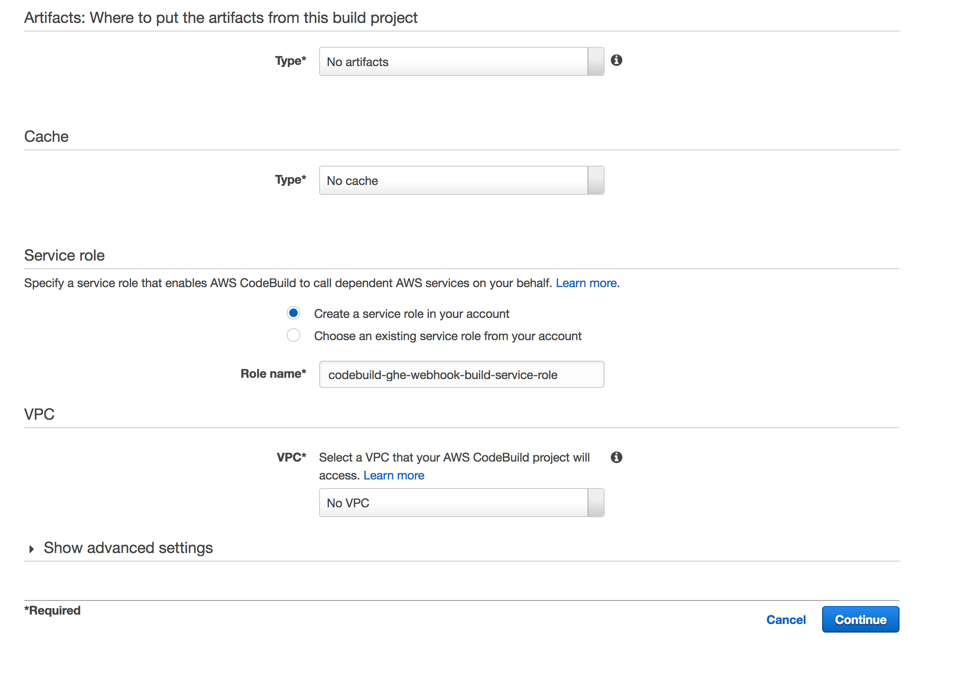Select the 'Create a service role' radio button
The height and width of the screenshot is (675, 974).
pos(293,313)
